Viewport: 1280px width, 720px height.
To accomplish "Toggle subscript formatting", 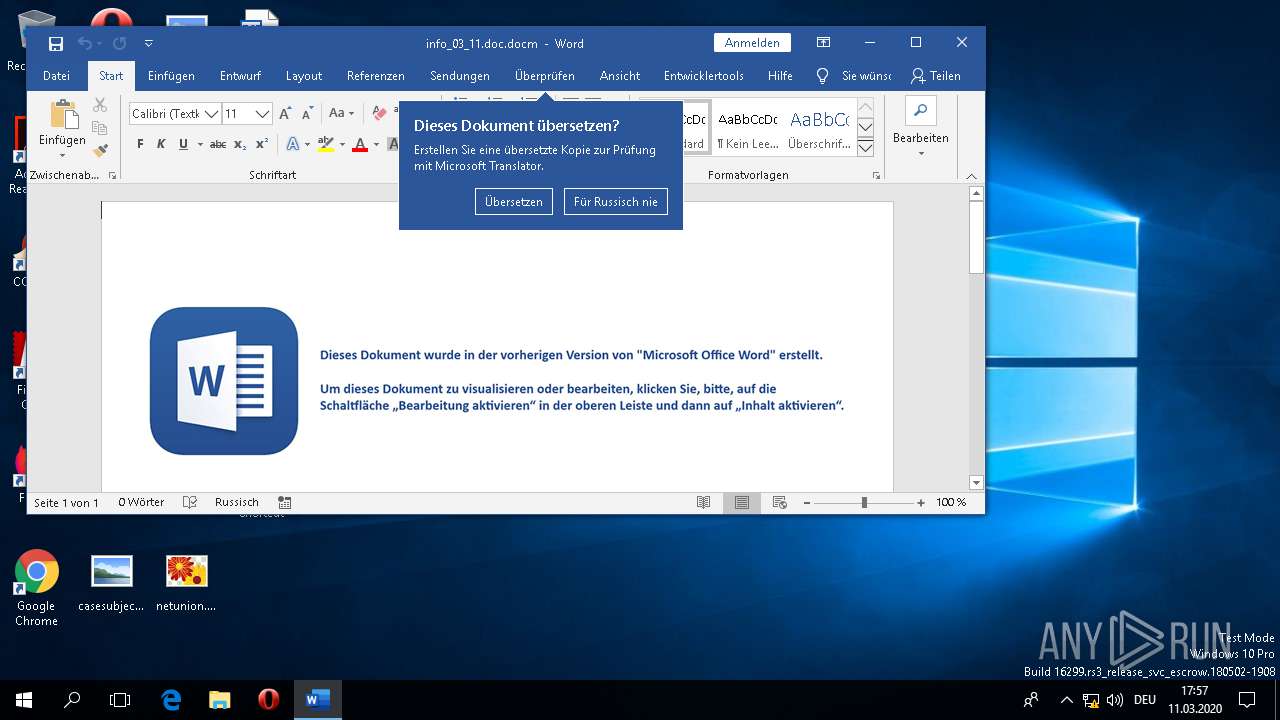I will click(x=240, y=144).
